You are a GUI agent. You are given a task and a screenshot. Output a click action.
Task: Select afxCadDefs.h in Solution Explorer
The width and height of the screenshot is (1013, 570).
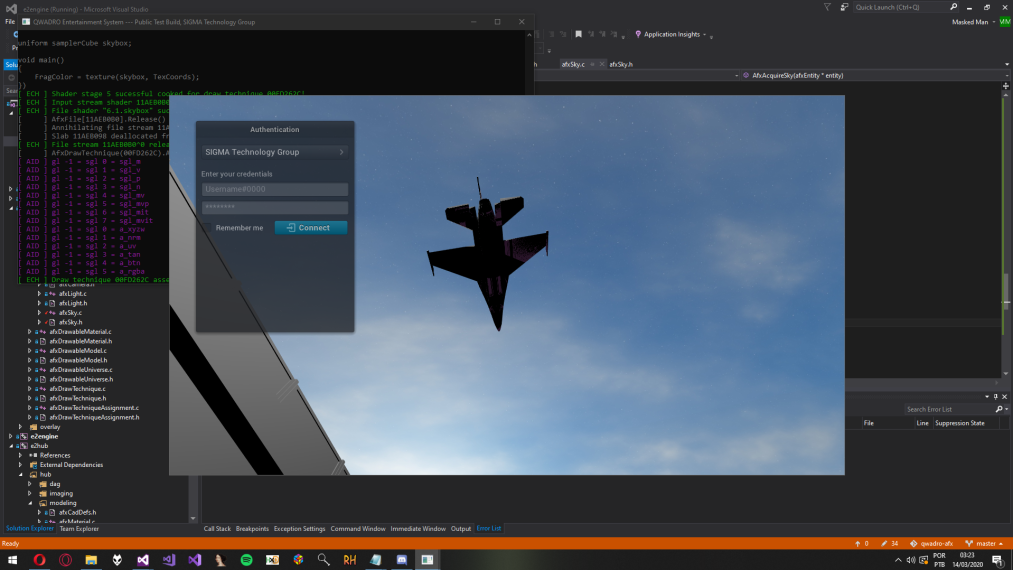(x=77, y=512)
